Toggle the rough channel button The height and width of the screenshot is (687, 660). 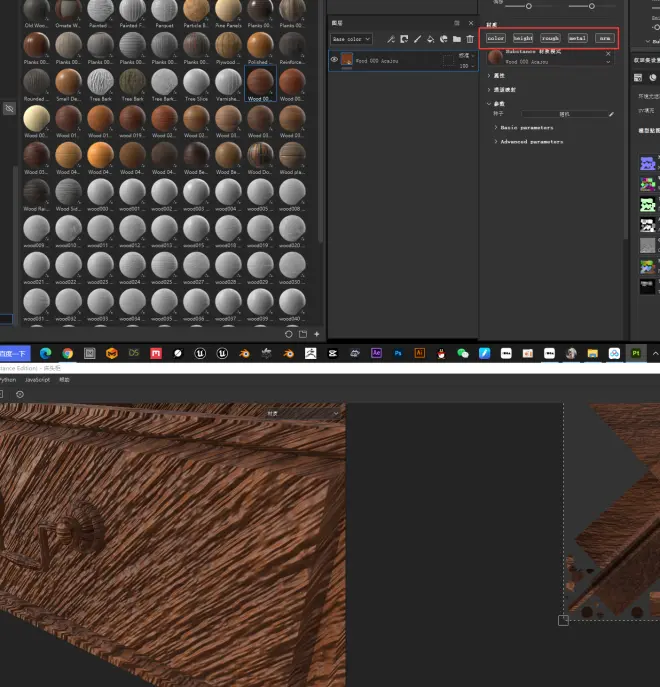tap(550, 38)
